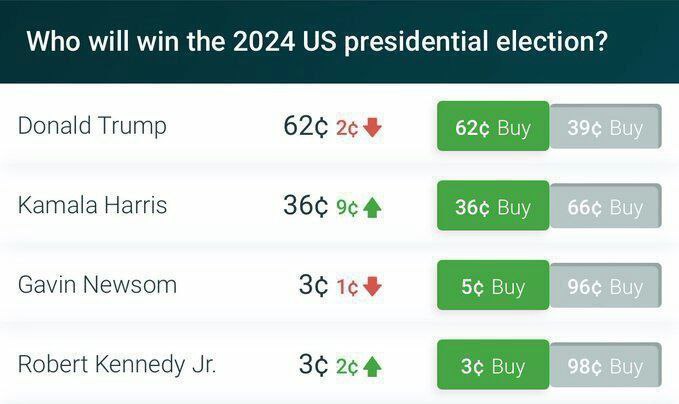The height and width of the screenshot is (404, 679).
Task: Buy Gavin Newsom No at 96¢
Action: (x=605, y=286)
